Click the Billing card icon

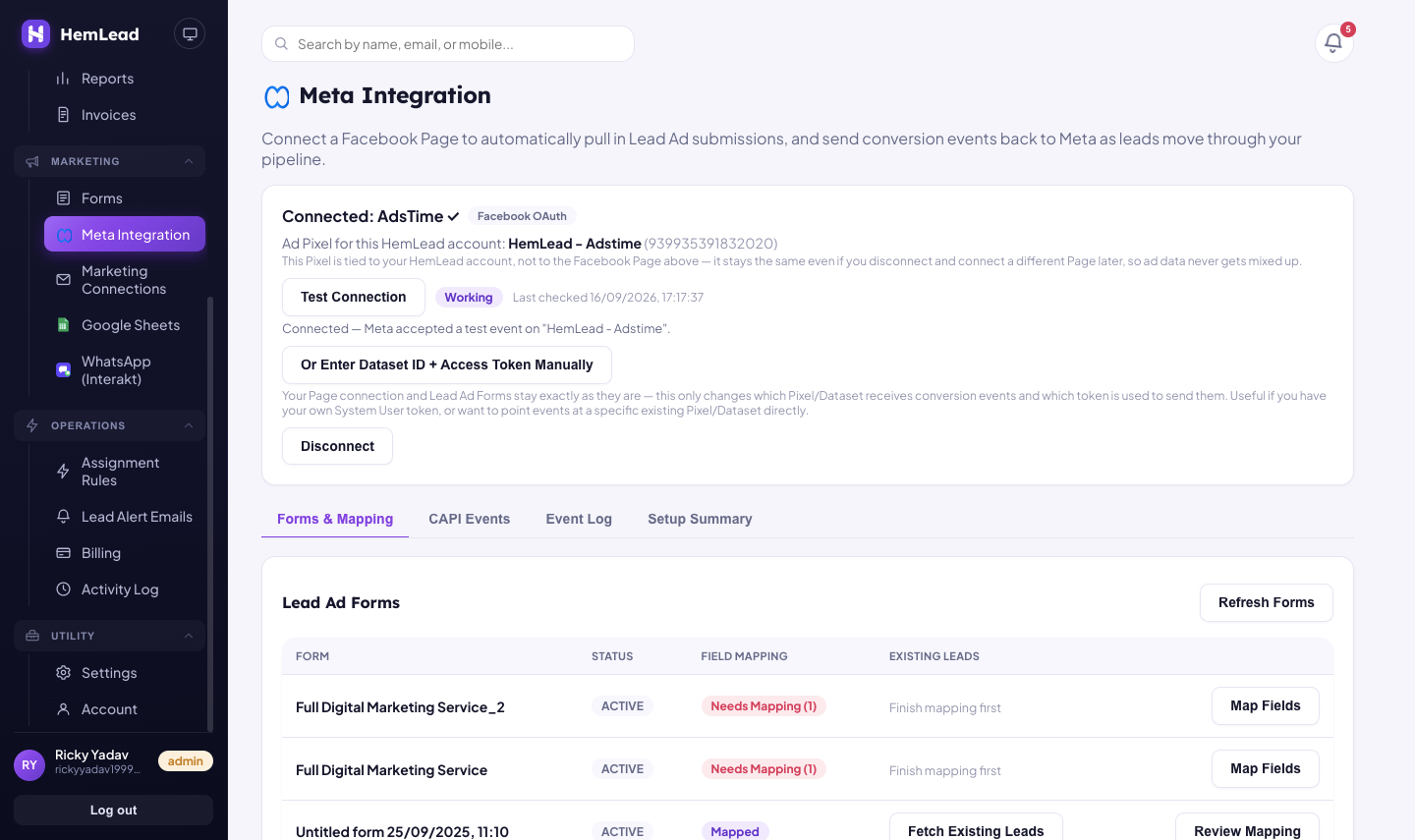[x=63, y=553]
